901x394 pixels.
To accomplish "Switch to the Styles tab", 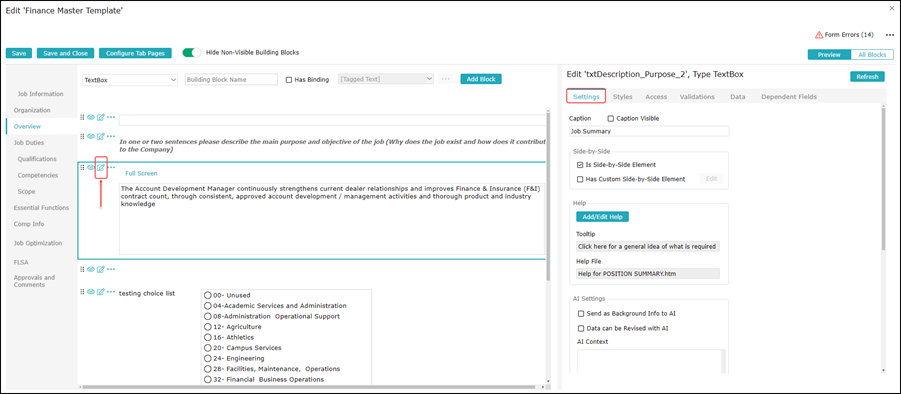I will pyautogui.click(x=622, y=96).
